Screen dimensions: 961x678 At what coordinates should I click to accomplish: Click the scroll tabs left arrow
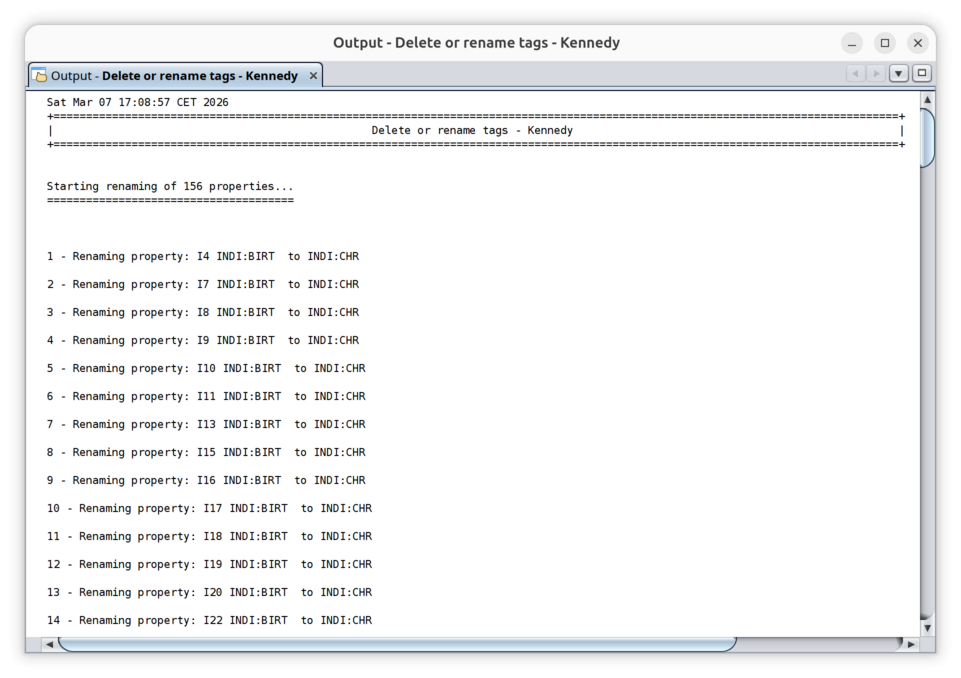coord(856,74)
